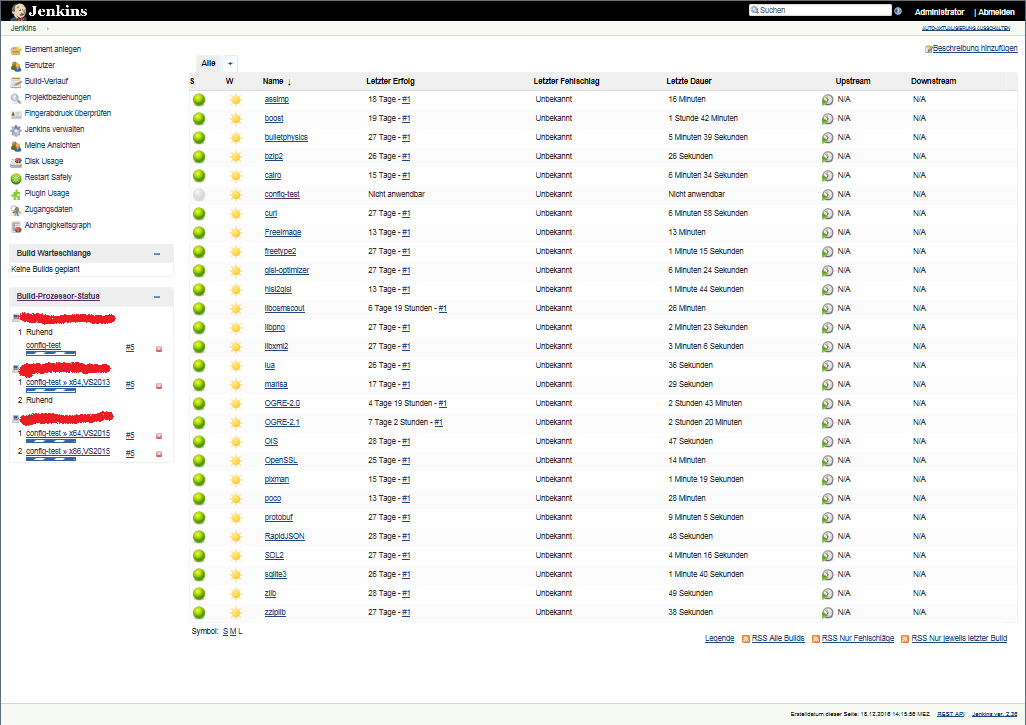The height and width of the screenshot is (725, 1026).
Task: Open the Build-Verlauf sidebar icon
Action: (16, 82)
